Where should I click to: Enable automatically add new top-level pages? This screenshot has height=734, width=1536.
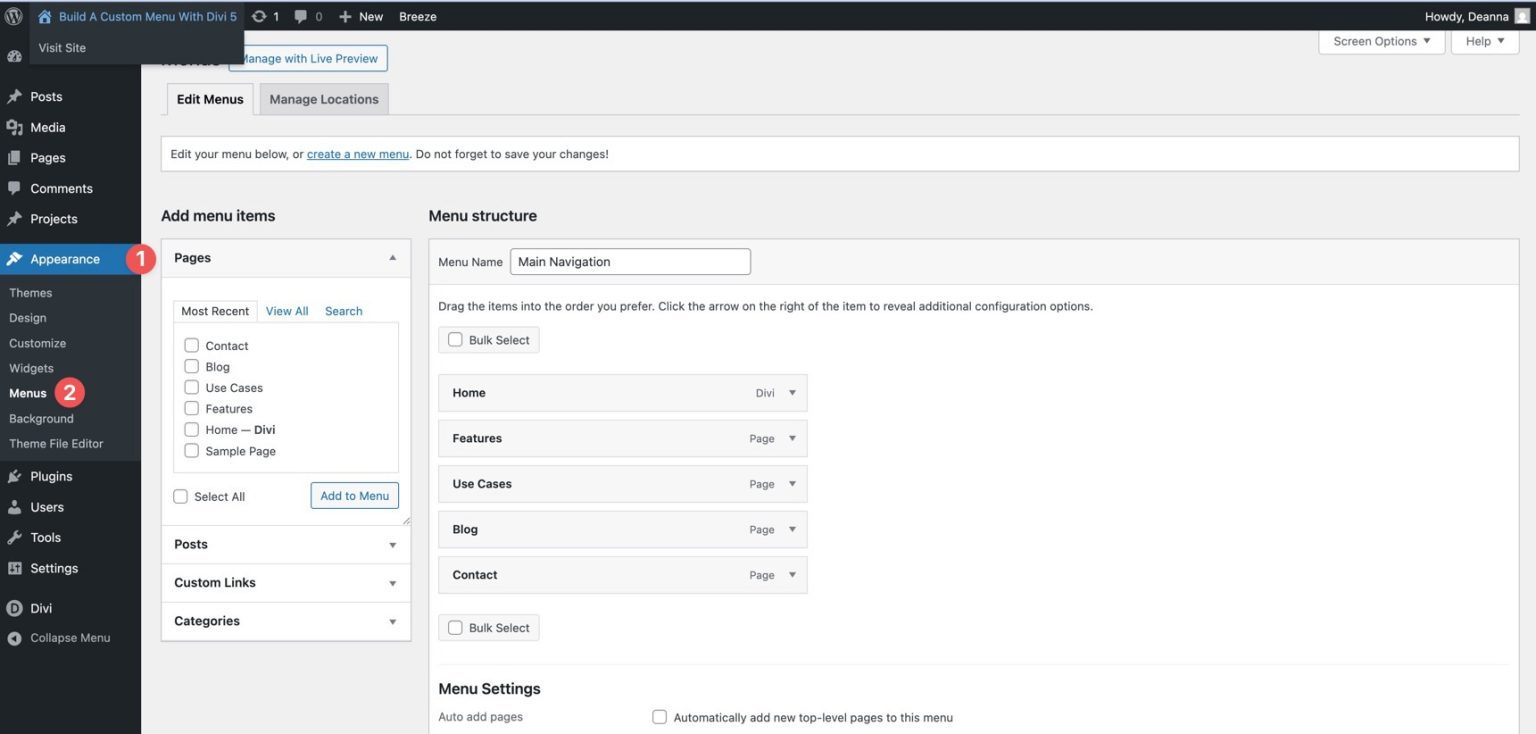(659, 717)
